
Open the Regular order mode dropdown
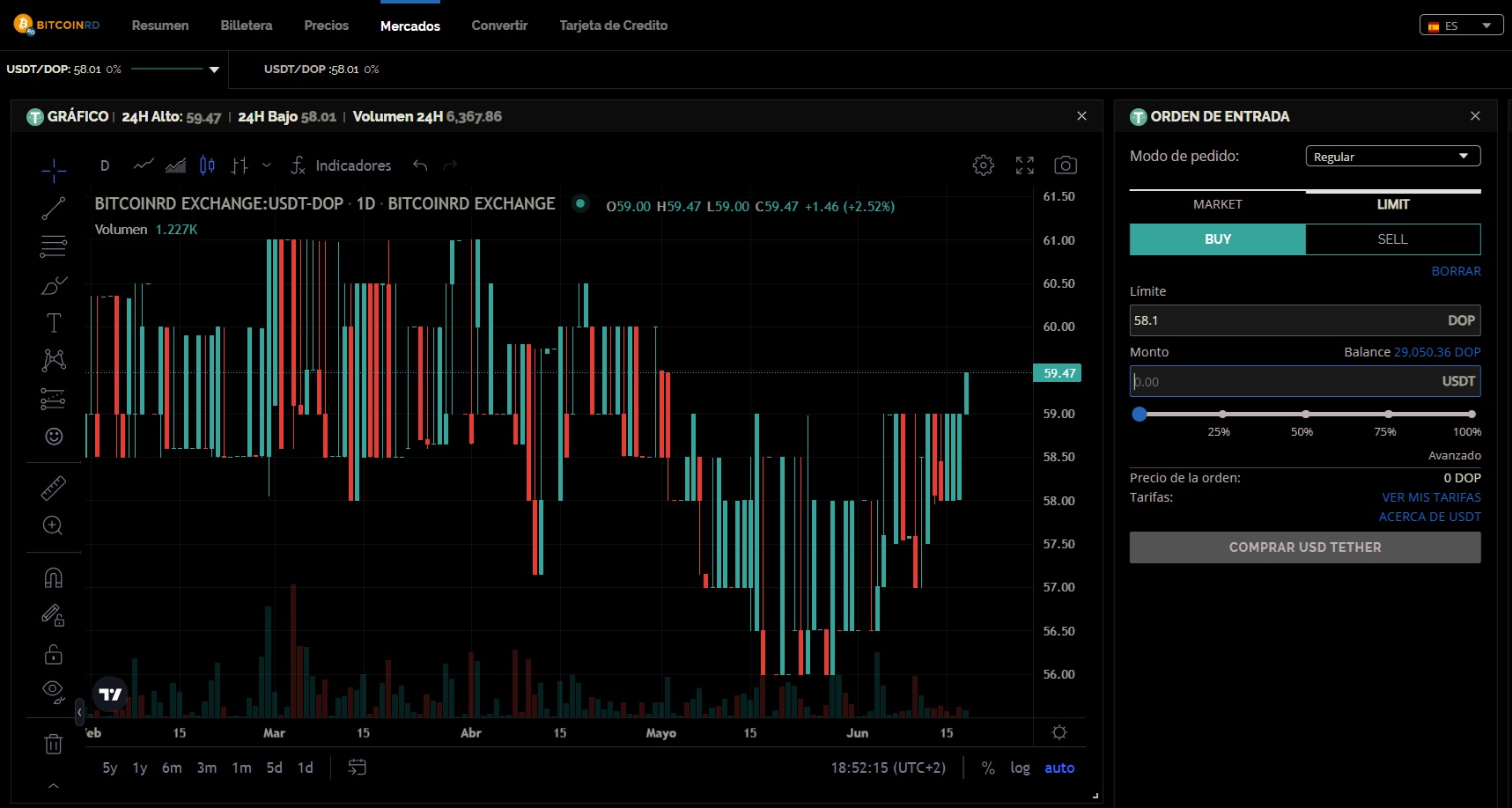1391,156
